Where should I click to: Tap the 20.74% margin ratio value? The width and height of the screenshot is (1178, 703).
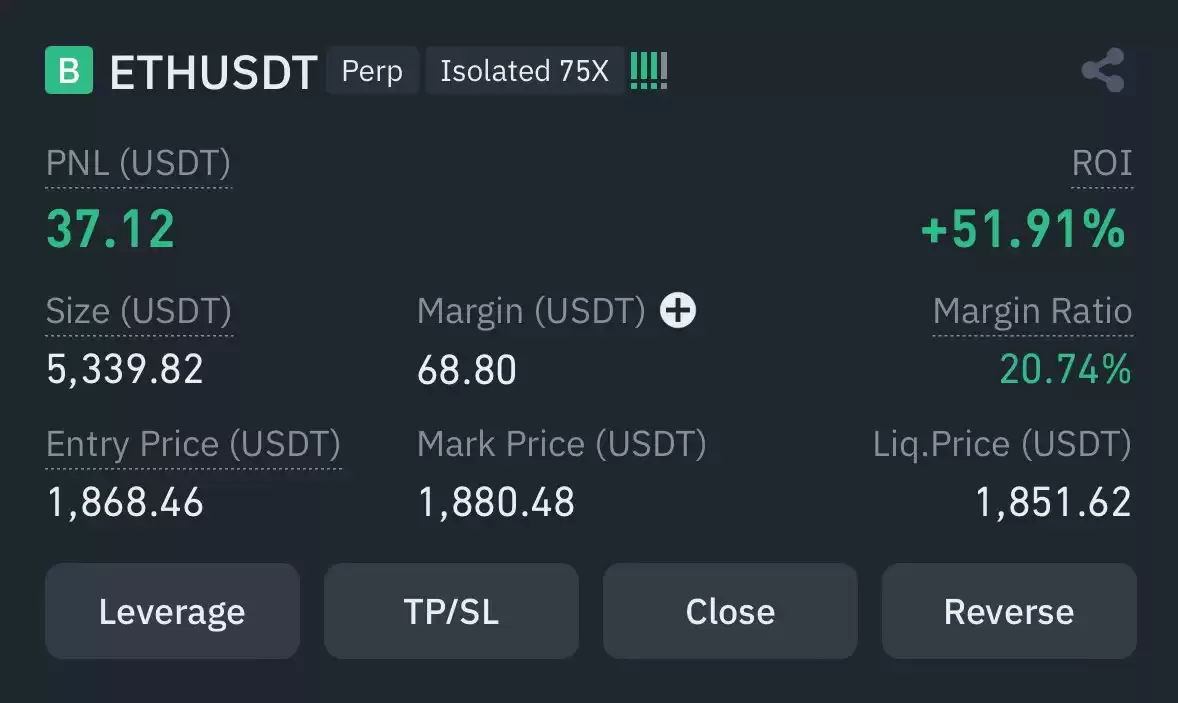click(1065, 369)
